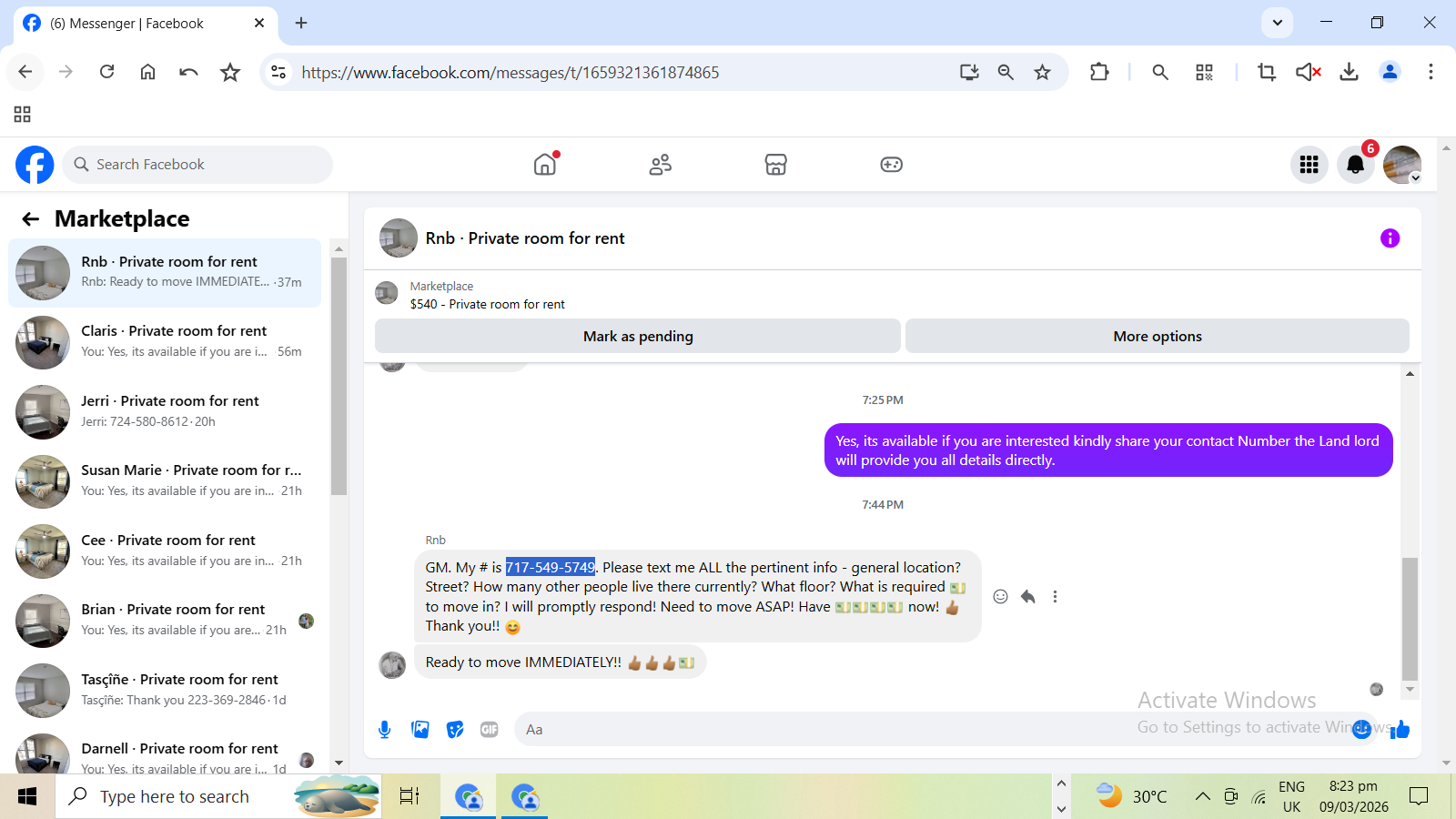1456x819 pixels.
Task: Open more options dots beside Rnb message
Action: point(1055,597)
